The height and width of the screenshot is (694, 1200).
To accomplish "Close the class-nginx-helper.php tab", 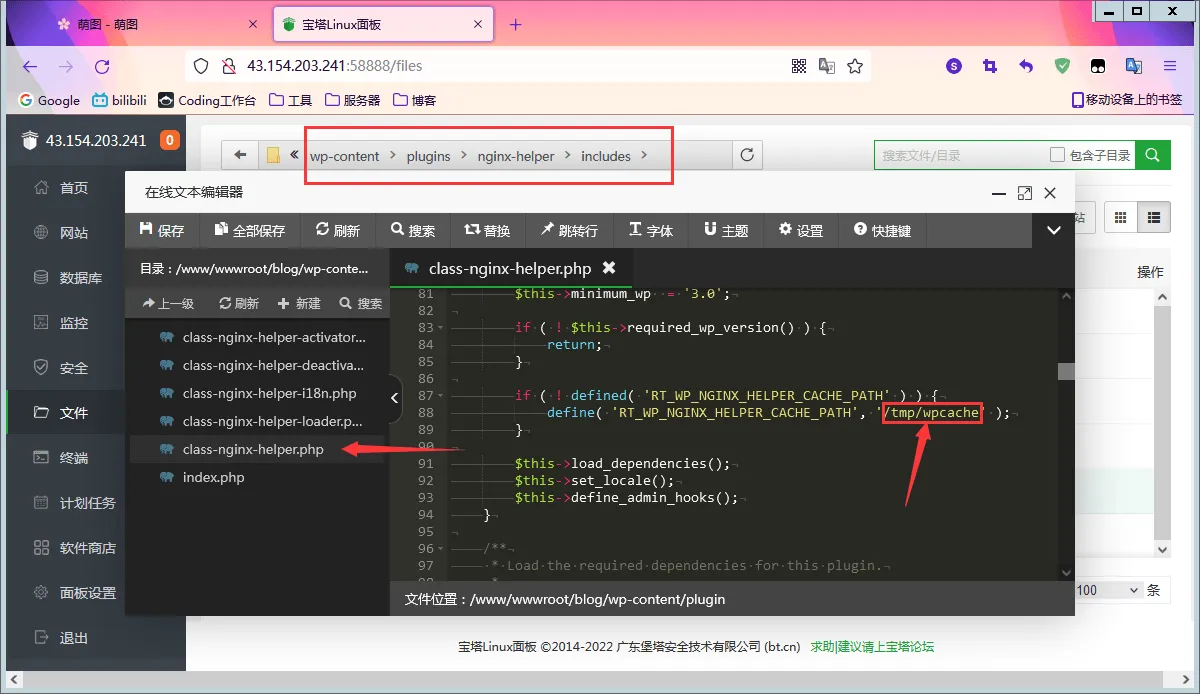I will pyautogui.click(x=609, y=268).
